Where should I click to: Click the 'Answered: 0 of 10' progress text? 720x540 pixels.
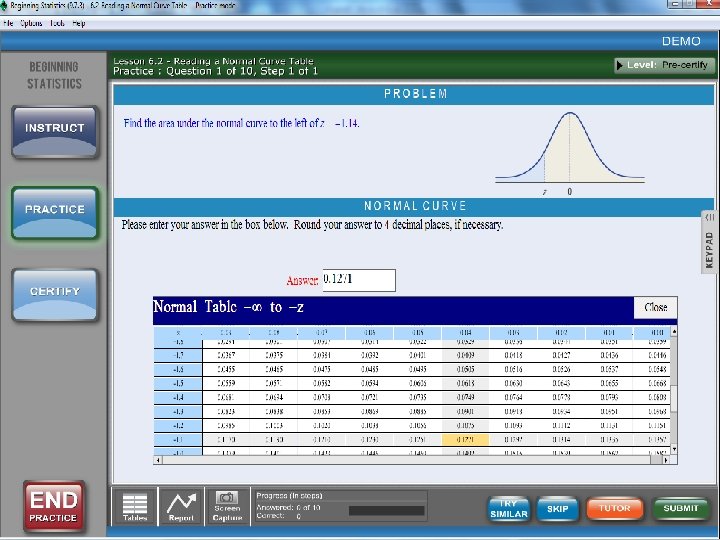[288, 508]
